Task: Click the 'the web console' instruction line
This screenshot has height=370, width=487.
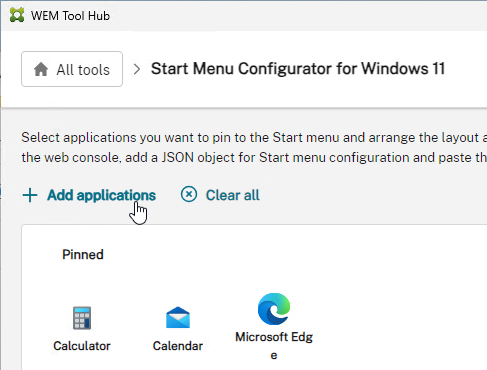Action: click(x=254, y=157)
